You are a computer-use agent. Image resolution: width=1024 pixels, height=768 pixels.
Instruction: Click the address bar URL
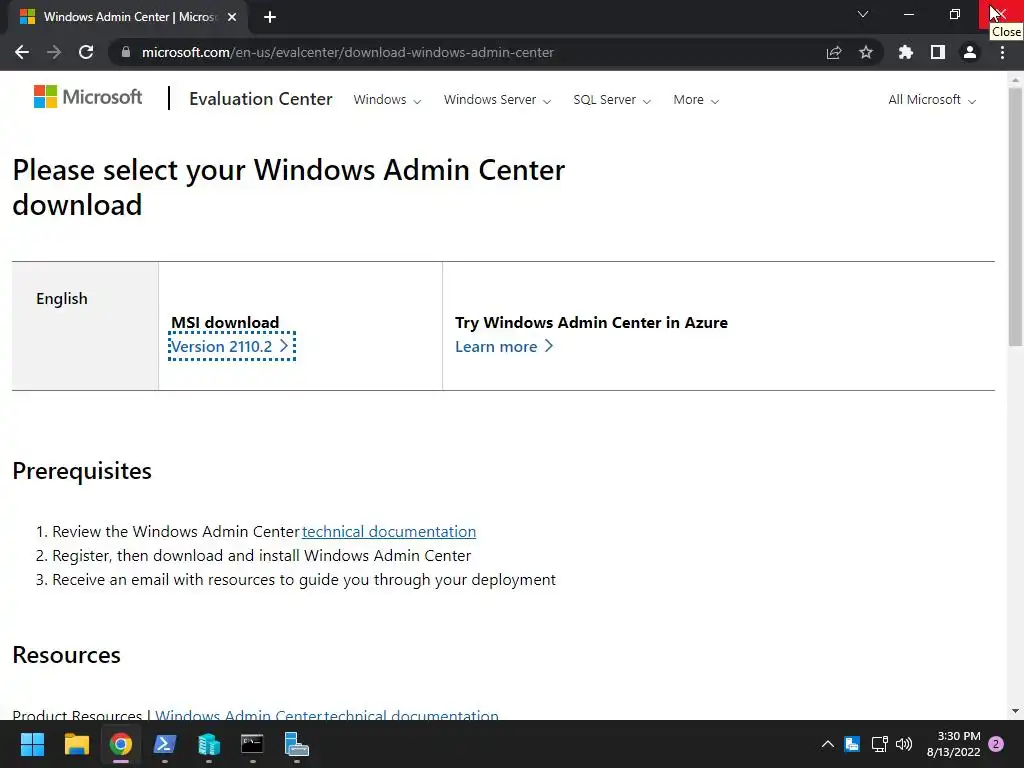coord(347,52)
